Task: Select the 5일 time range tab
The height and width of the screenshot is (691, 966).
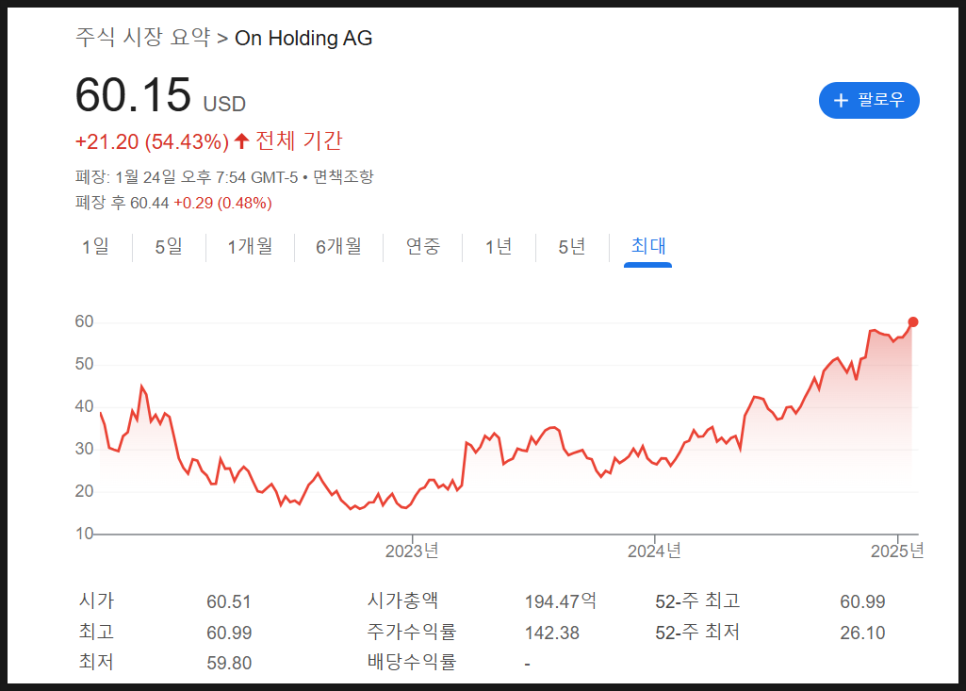Action: (169, 247)
